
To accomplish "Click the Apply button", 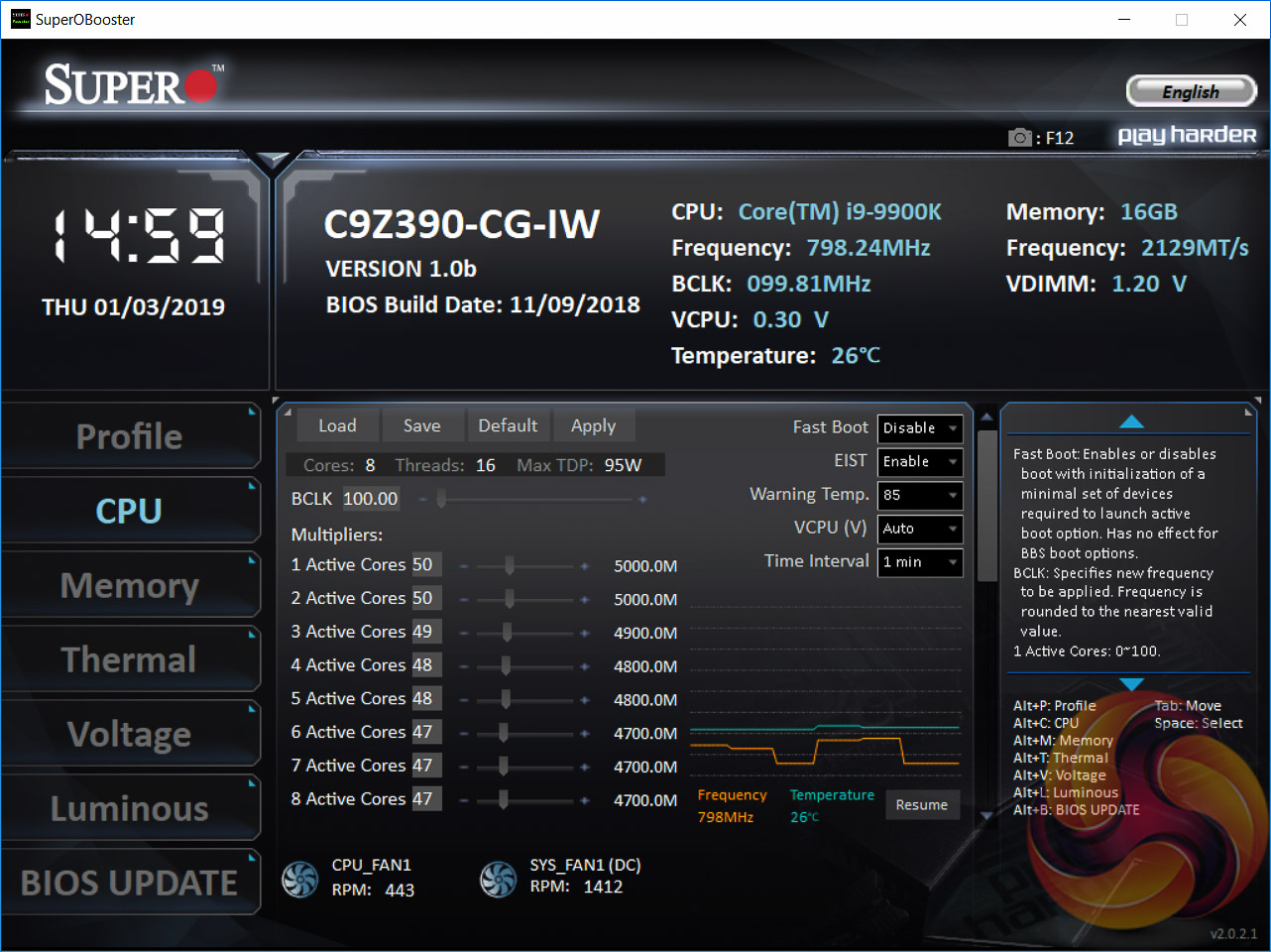I will 594,425.
